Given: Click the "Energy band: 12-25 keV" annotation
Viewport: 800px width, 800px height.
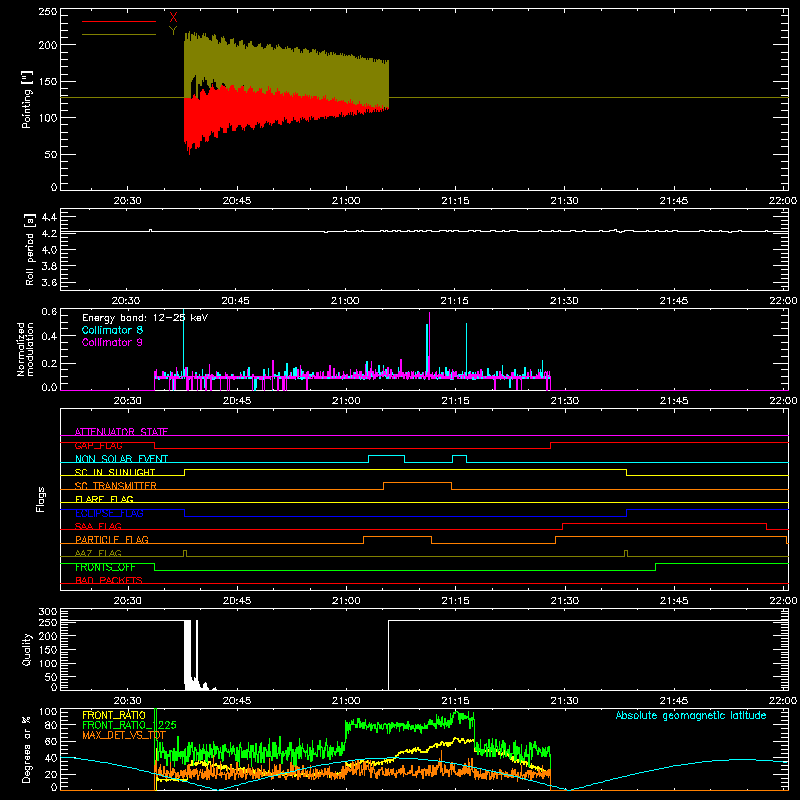Looking at the screenshot, I should click(145, 318).
